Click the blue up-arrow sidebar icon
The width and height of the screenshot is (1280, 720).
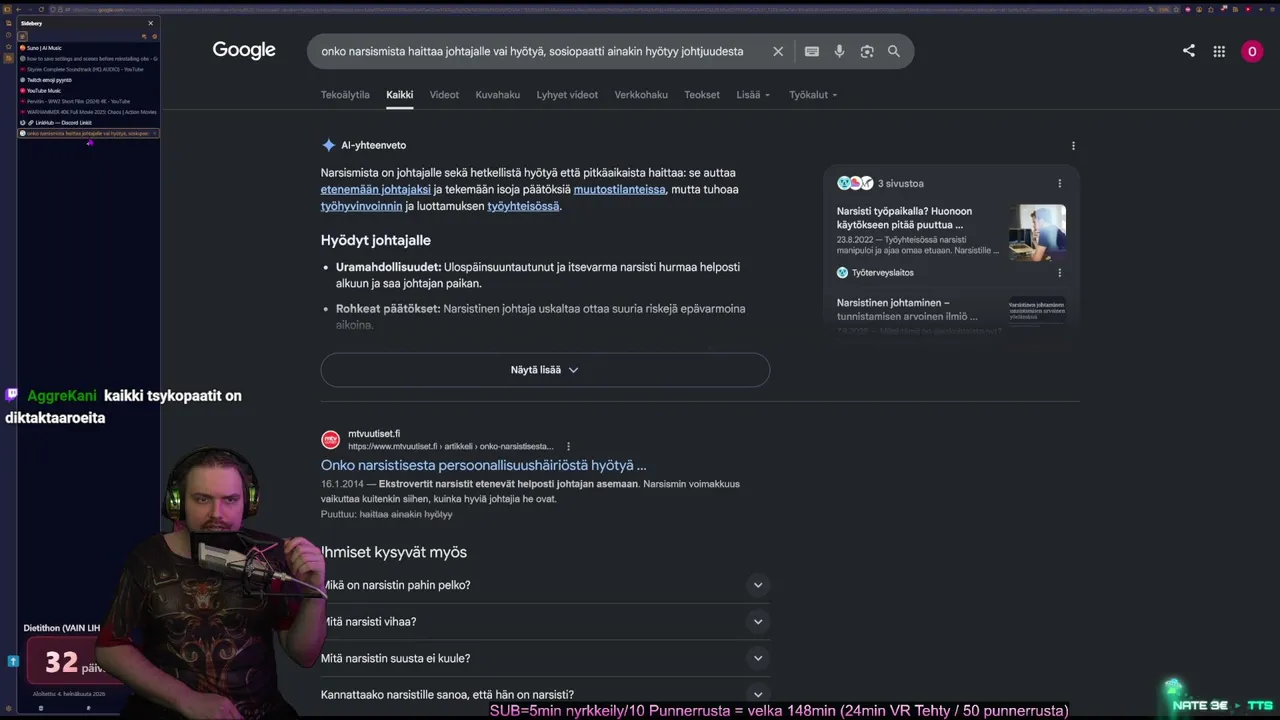(x=13, y=661)
